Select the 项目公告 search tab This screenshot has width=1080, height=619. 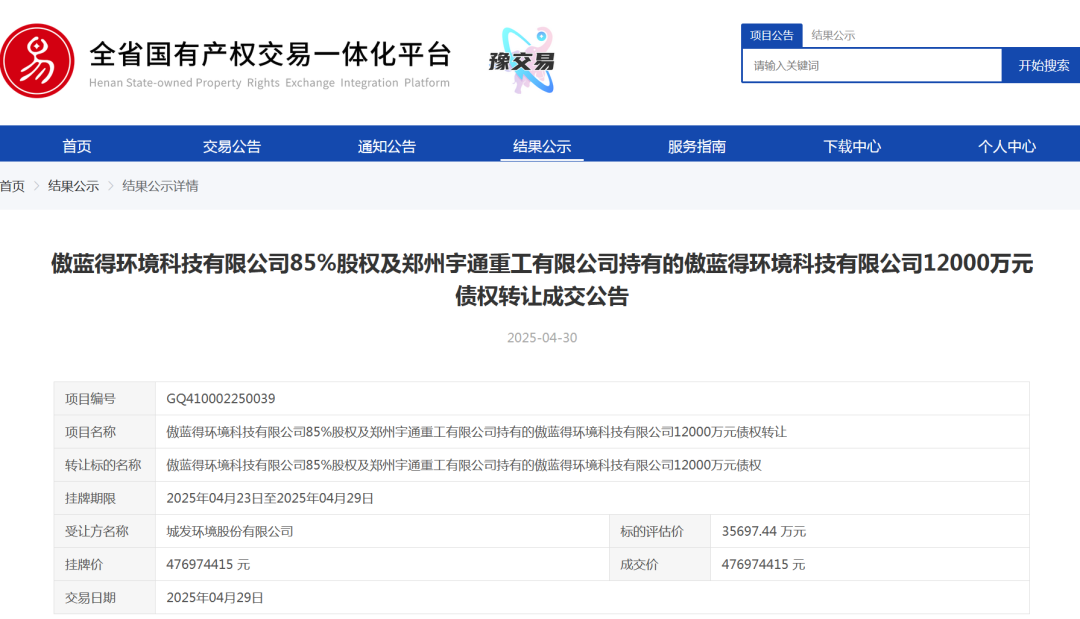pyautogui.click(x=771, y=35)
